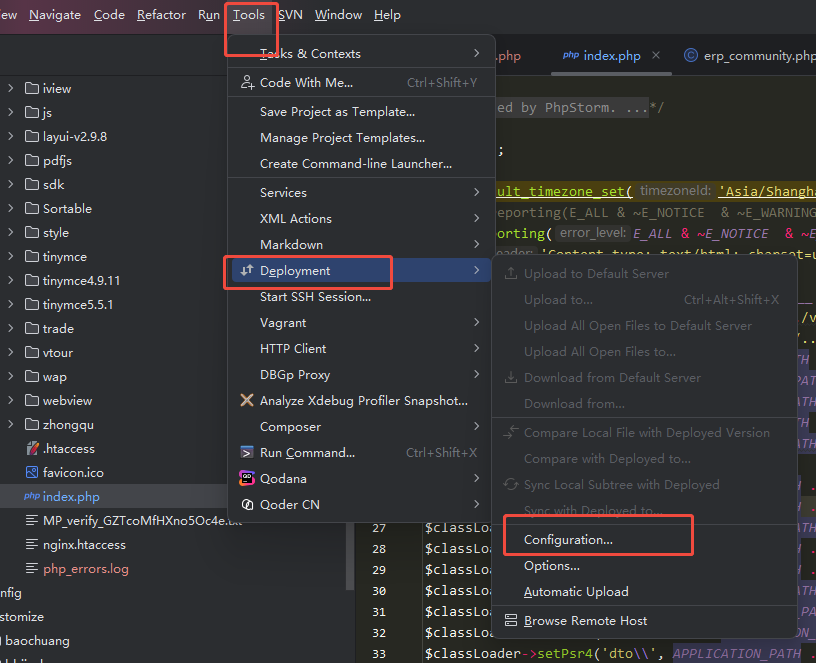Open the Tasks & Contexts submenu

coord(361,53)
